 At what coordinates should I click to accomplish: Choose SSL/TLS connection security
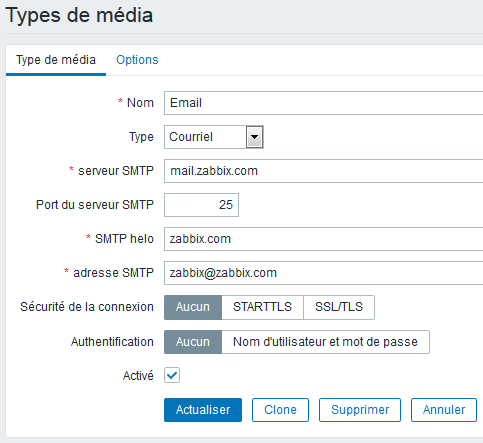pyautogui.click(x=339, y=307)
